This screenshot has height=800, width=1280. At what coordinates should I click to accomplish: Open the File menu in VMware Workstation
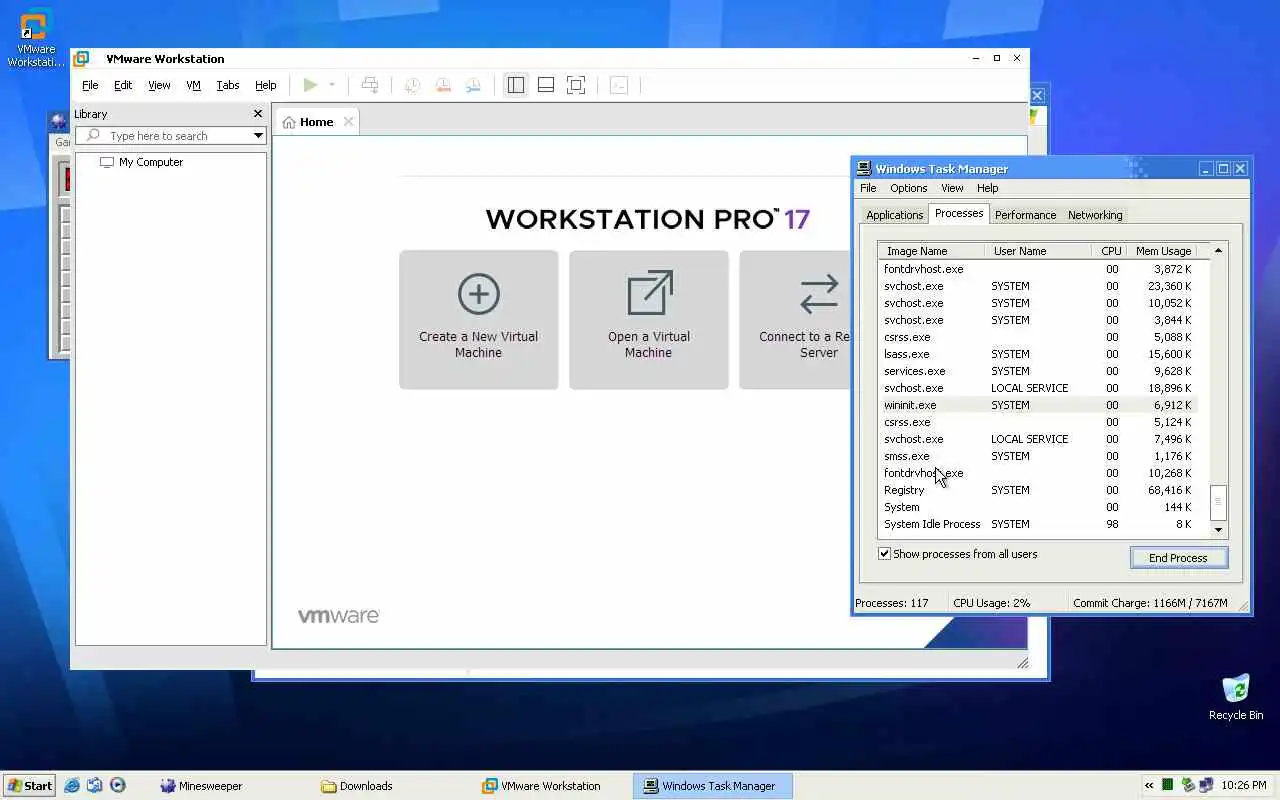click(x=90, y=85)
